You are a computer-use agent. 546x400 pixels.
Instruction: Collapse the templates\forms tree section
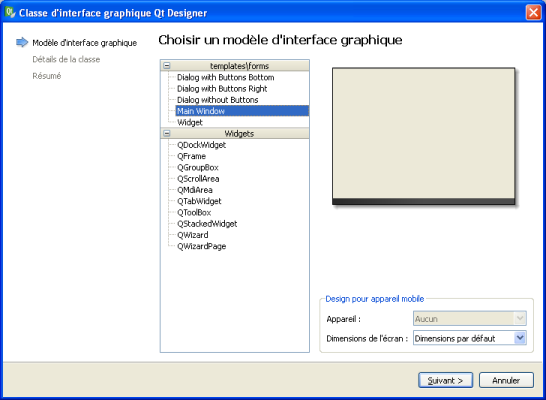point(167,65)
